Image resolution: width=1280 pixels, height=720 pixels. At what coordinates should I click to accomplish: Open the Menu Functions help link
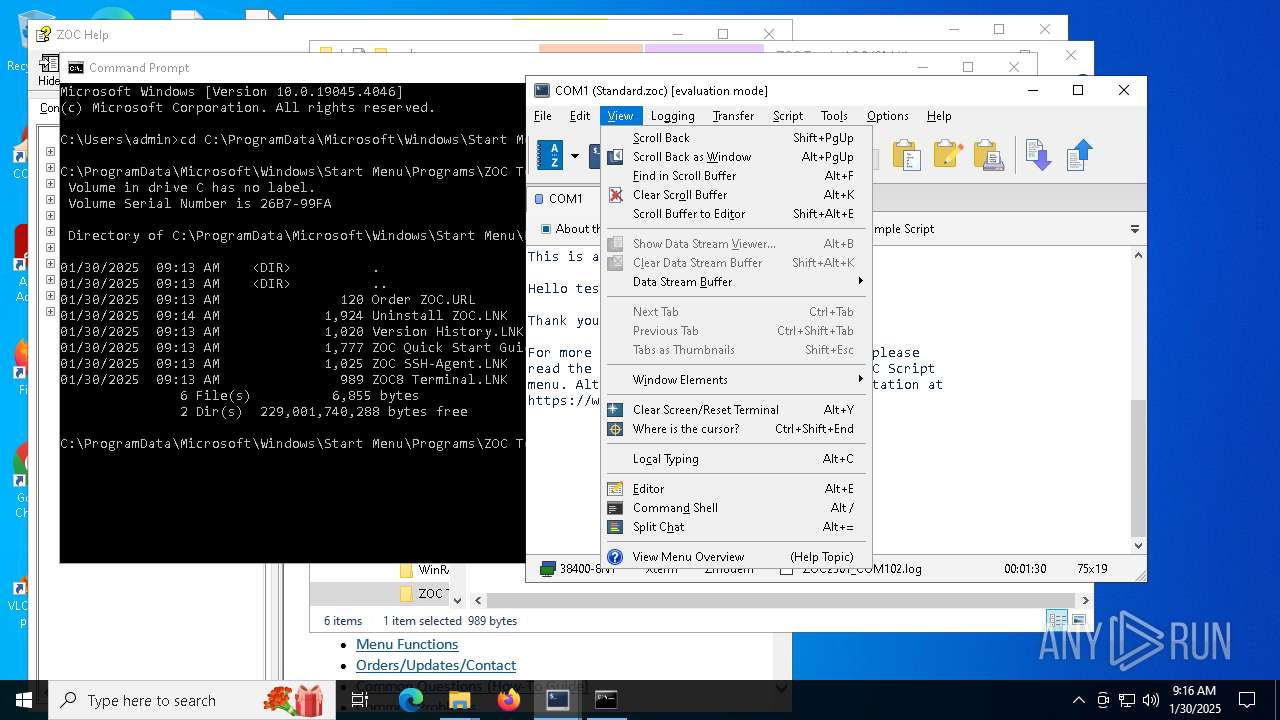point(407,645)
